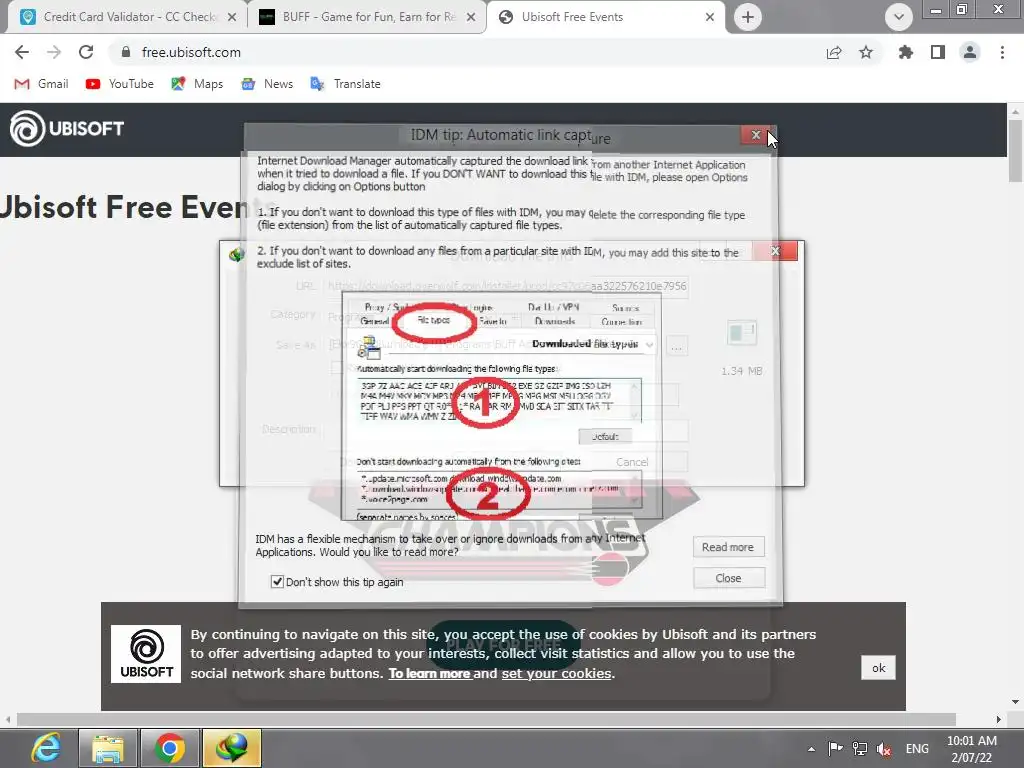Click the Ubisoft logo in header
Image resolution: width=1024 pixels, height=768 pixels.
pyautogui.click(x=67, y=129)
